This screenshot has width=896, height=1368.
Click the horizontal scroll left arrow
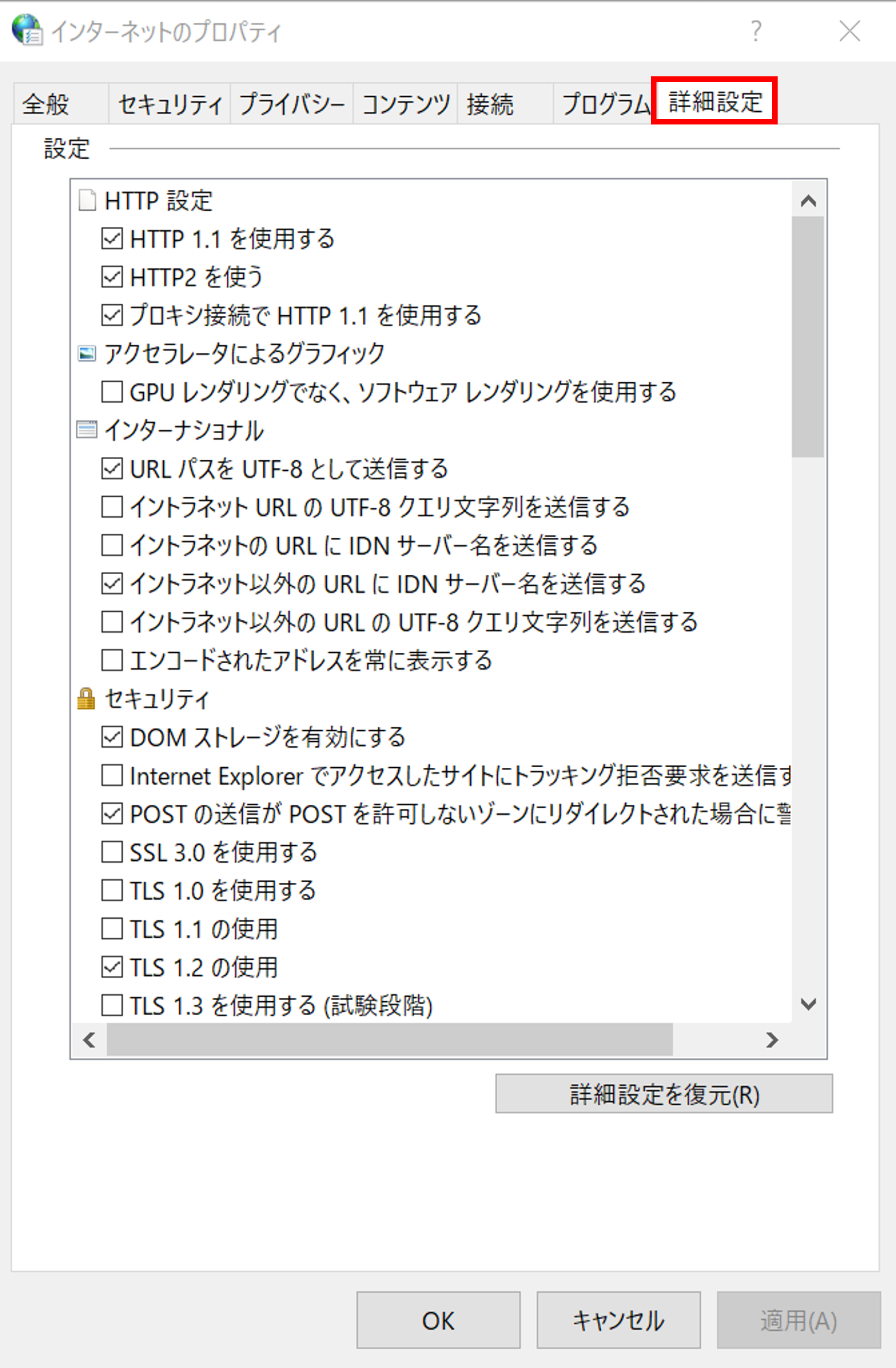pyautogui.click(x=89, y=1040)
